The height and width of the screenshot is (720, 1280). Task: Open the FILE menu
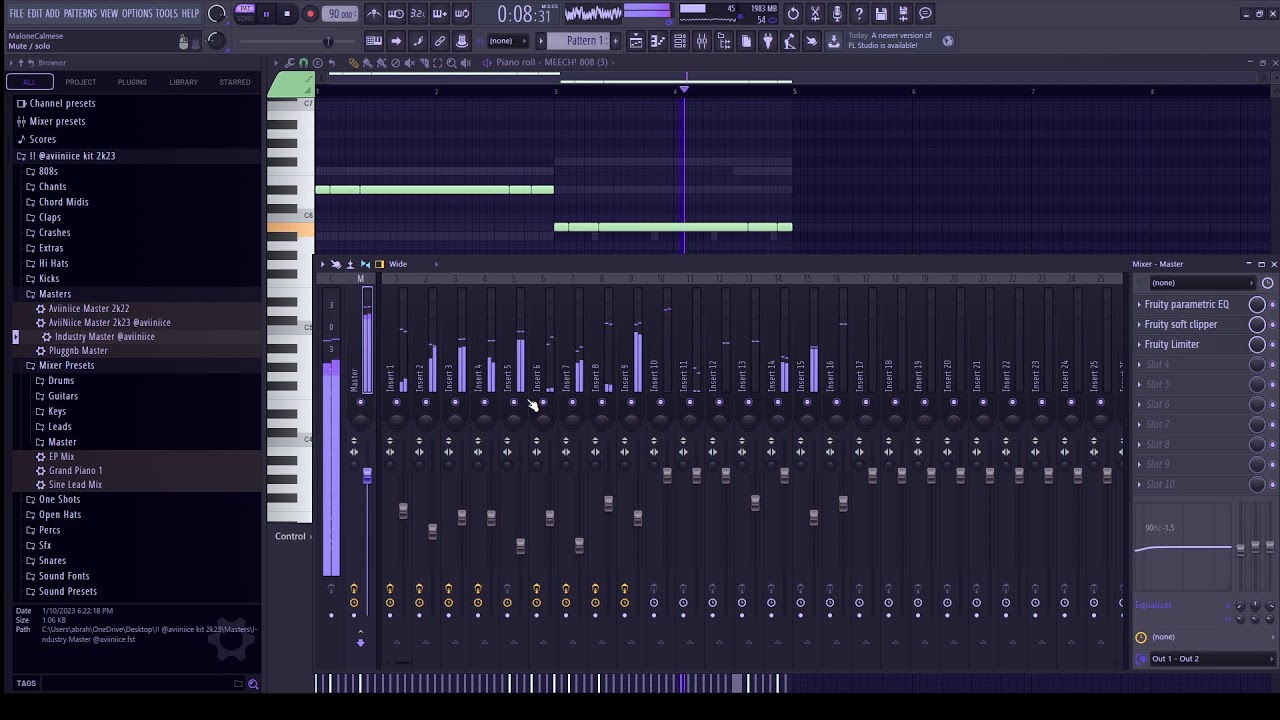tap(16, 14)
